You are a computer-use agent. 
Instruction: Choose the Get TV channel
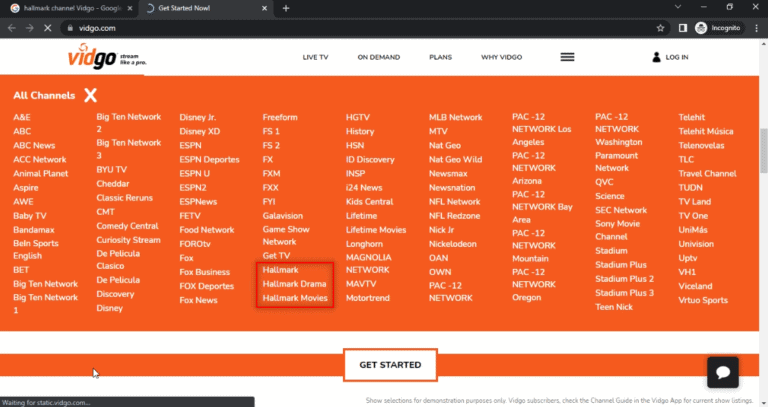click(x=276, y=256)
